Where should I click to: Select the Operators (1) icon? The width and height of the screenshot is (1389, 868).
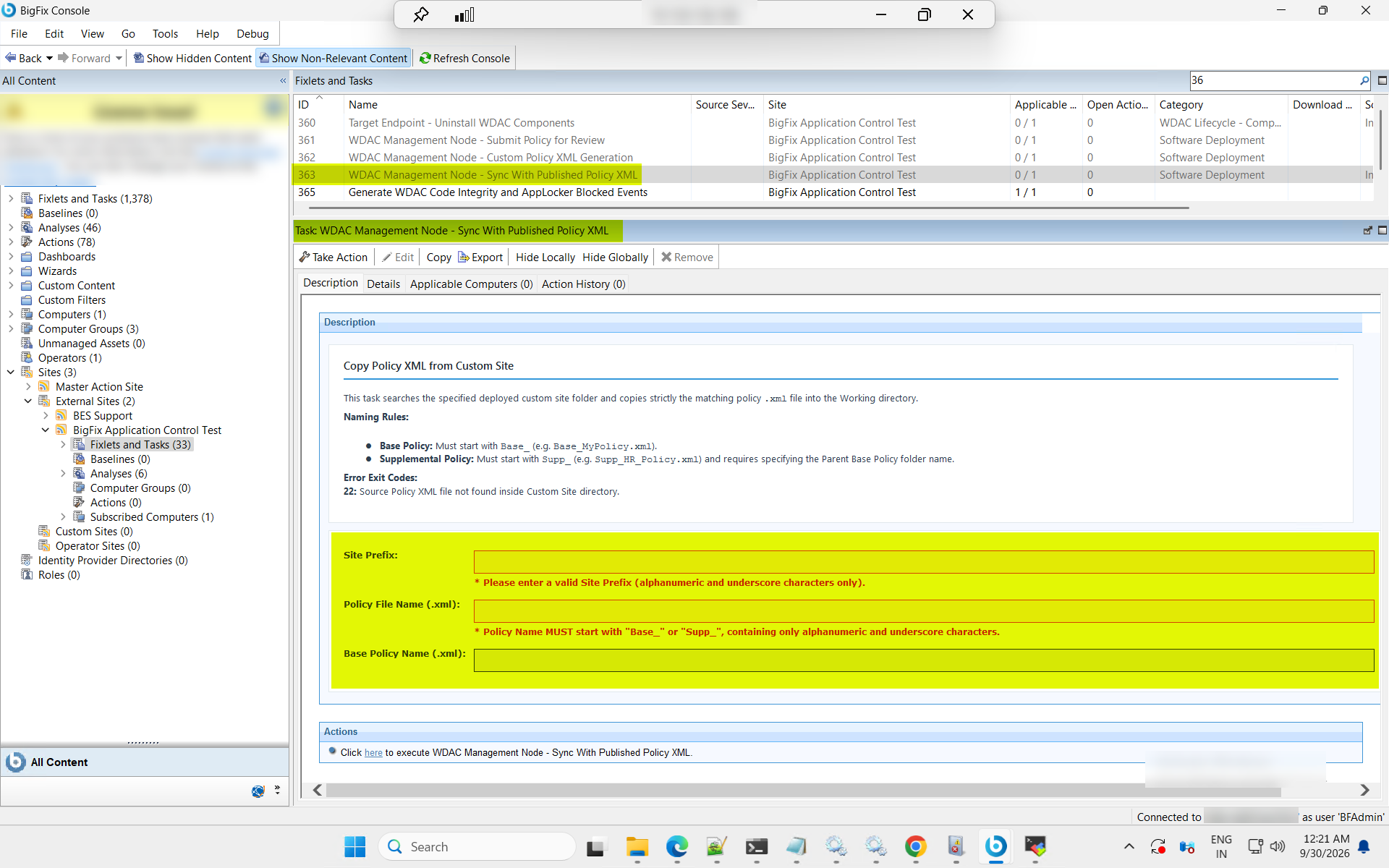(x=27, y=357)
